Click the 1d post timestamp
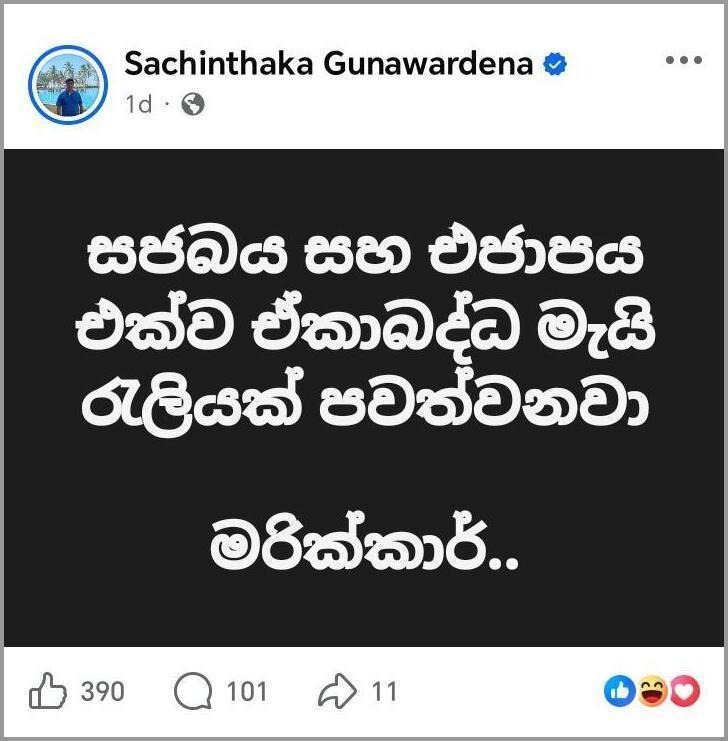This screenshot has width=728, height=741. pos(139,104)
